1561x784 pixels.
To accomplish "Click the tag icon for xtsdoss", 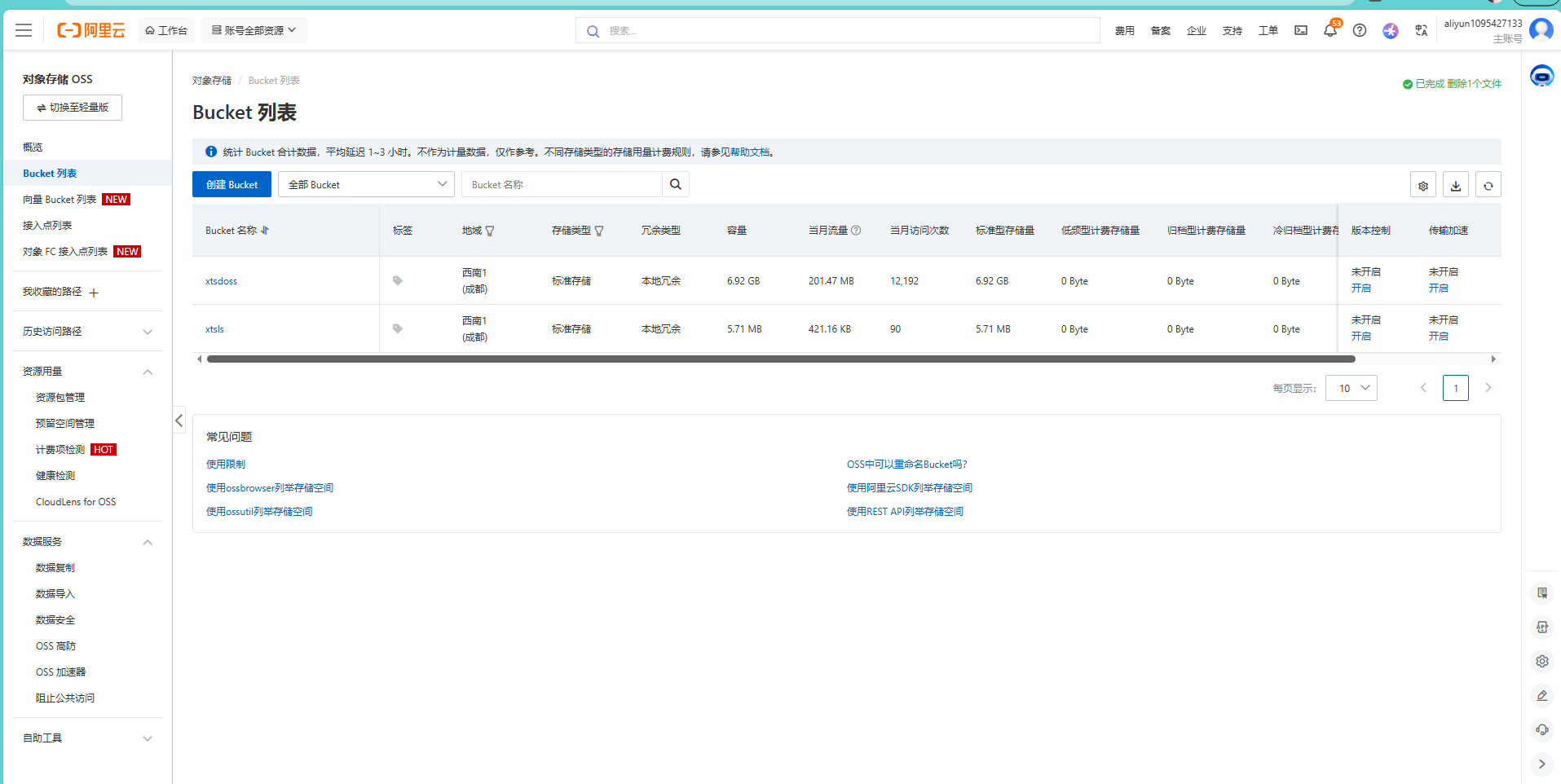I will (x=398, y=280).
